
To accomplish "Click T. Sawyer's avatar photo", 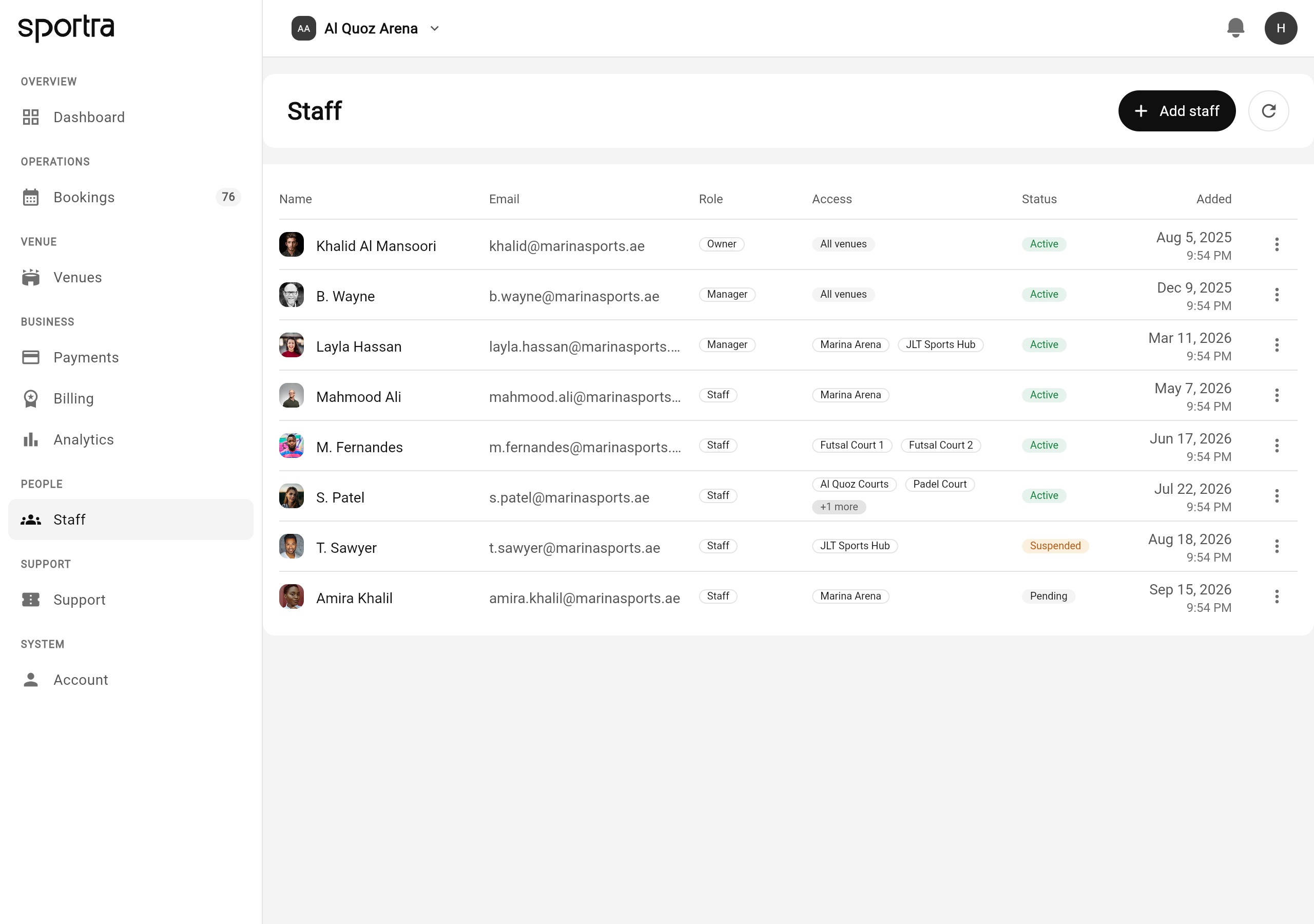I will pyautogui.click(x=292, y=547).
